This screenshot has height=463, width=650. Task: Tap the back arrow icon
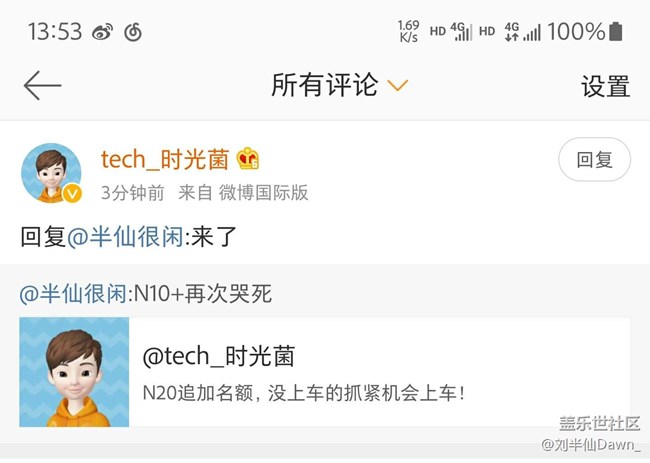click(x=42, y=86)
